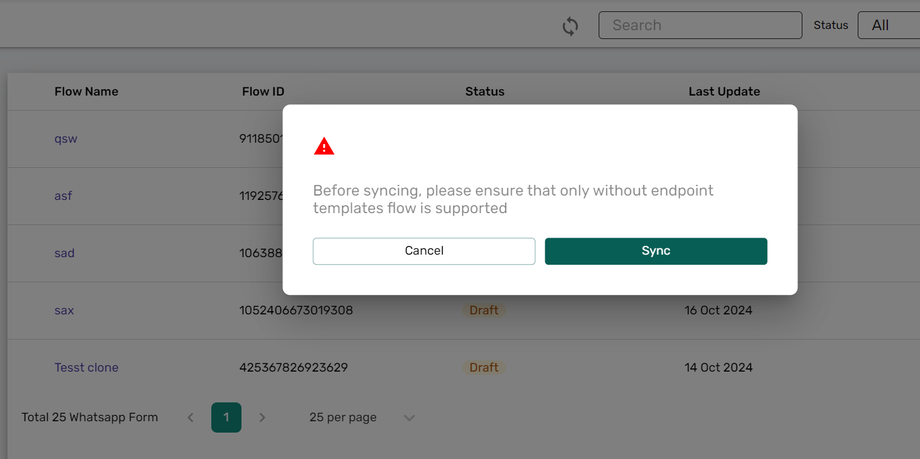
Task: Click the Draft status badge for sax
Action: point(484,310)
